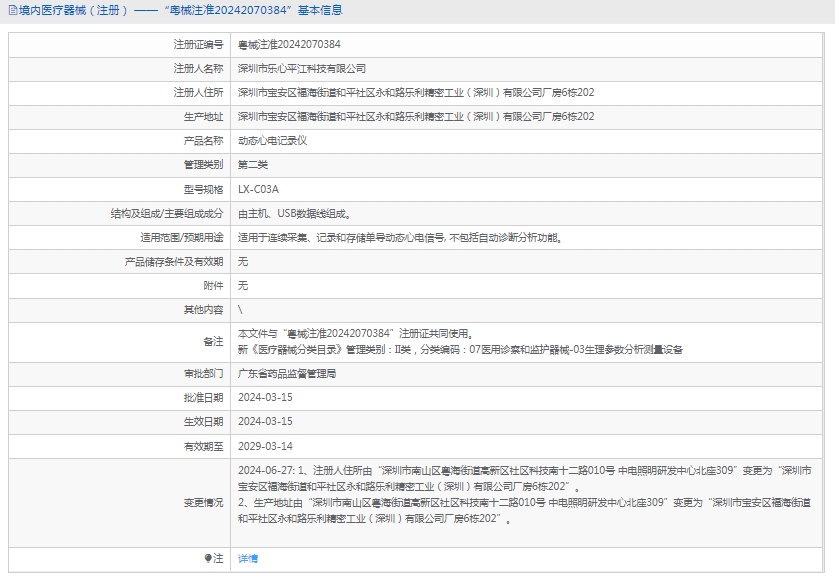Click the expiry date 2029-03-14

(265, 446)
